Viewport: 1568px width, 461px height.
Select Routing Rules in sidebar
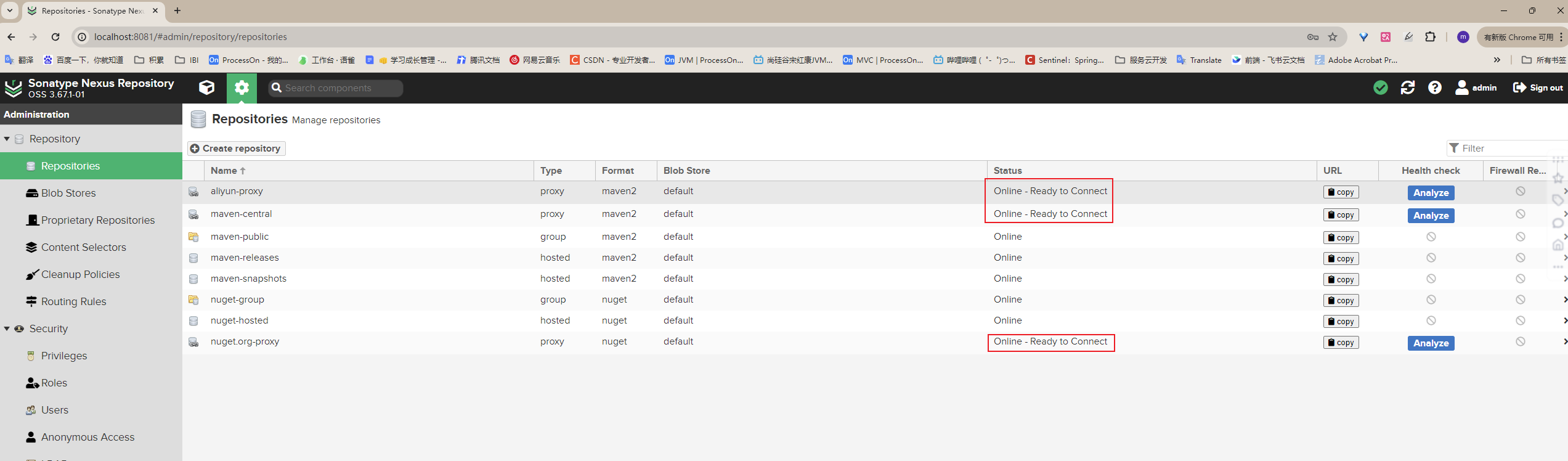click(73, 302)
